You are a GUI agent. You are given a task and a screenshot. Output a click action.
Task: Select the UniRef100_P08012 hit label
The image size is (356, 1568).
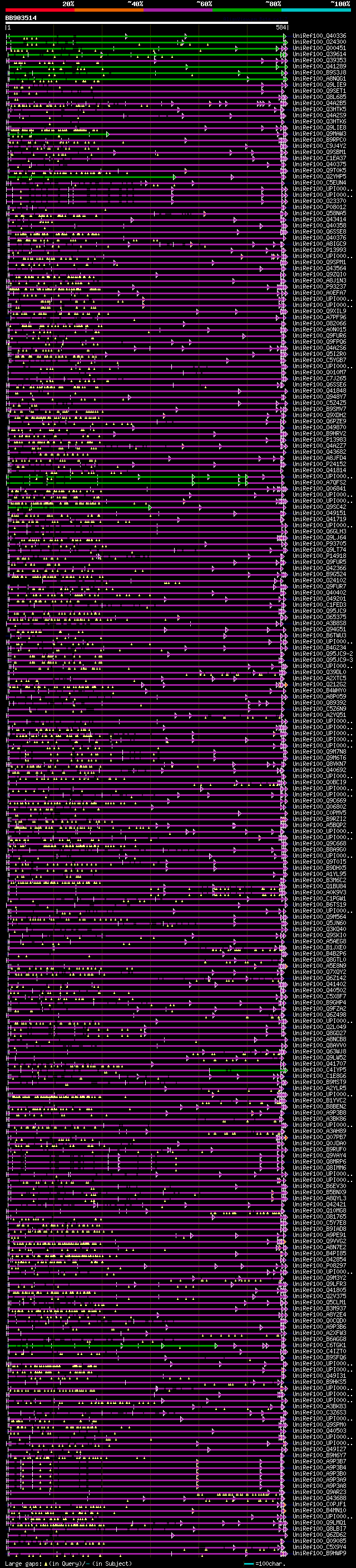pos(319,207)
